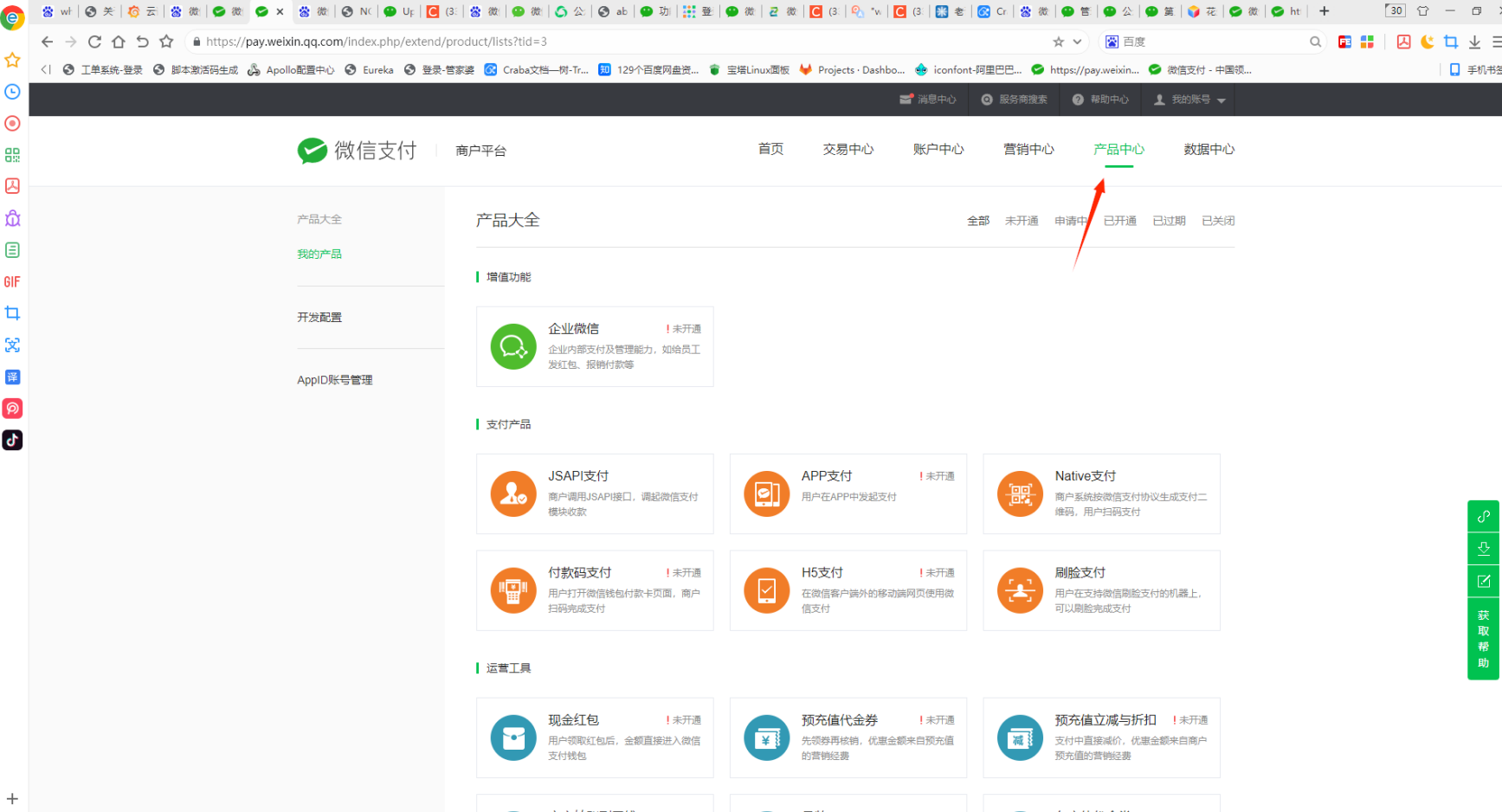1502x812 pixels.
Task: Open the TikTok icon in browser sidebar
Action: pyautogui.click(x=12, y=440)
